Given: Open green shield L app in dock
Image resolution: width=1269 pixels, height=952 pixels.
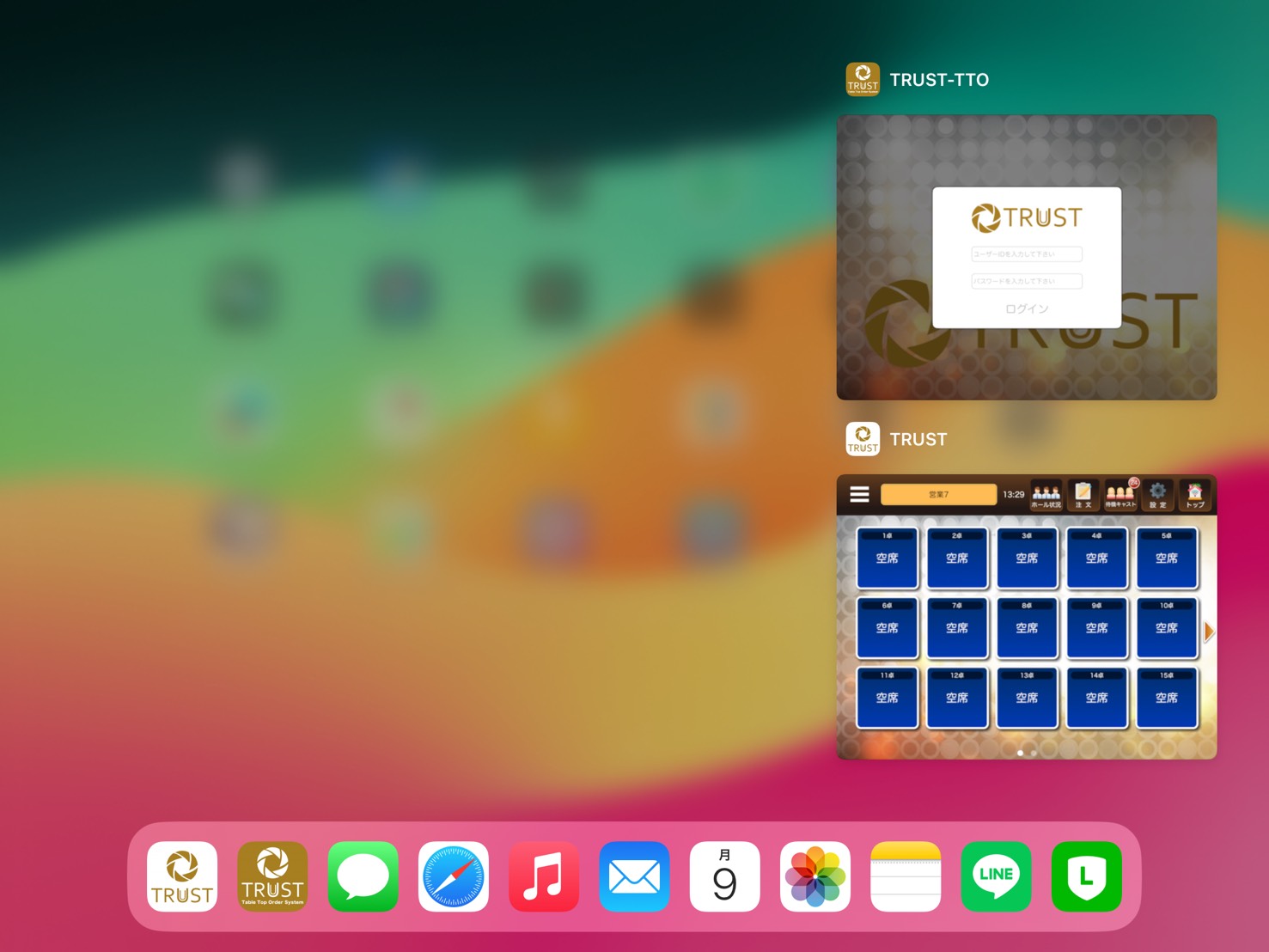Looking at the screenshot, I should coord(1086,876).
